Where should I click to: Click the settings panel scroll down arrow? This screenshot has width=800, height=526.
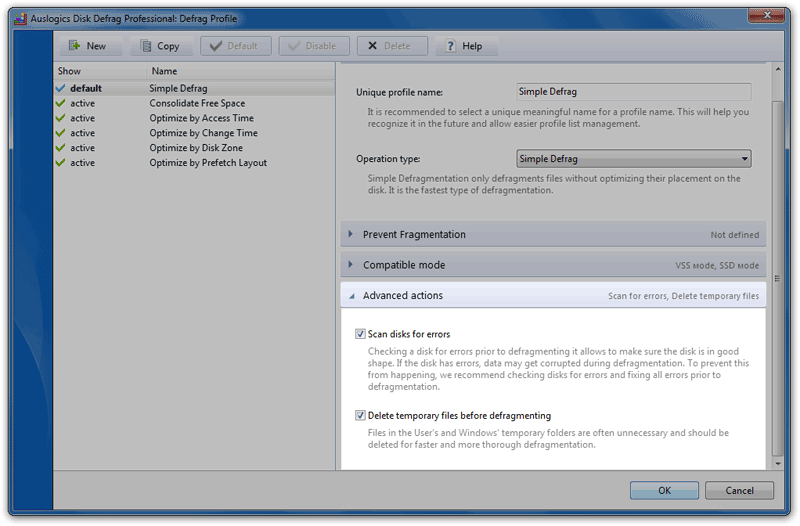coord(778,464)
